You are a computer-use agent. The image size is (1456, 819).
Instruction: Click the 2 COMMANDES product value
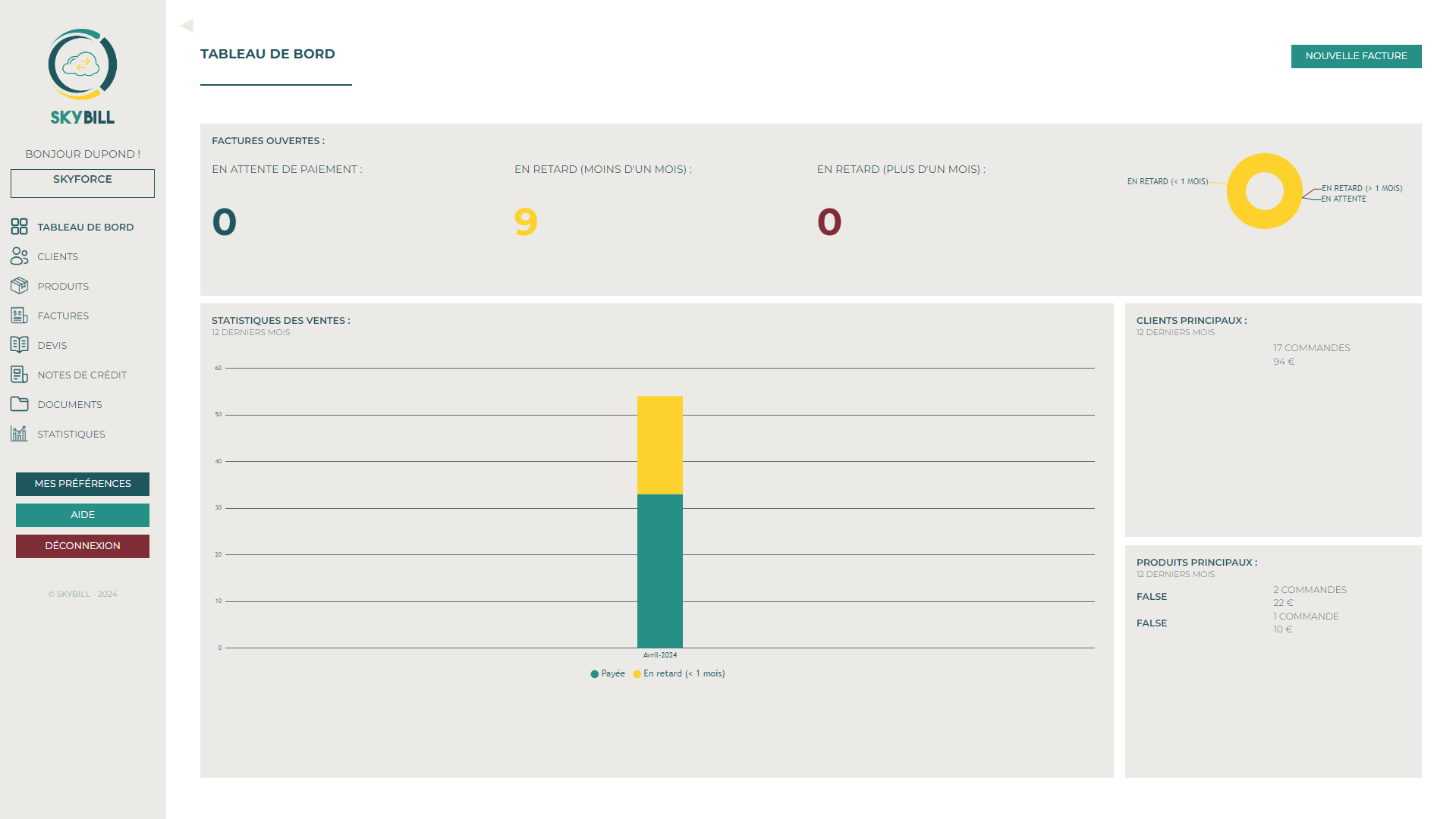pyautogui.click(x=1310, y=590)
